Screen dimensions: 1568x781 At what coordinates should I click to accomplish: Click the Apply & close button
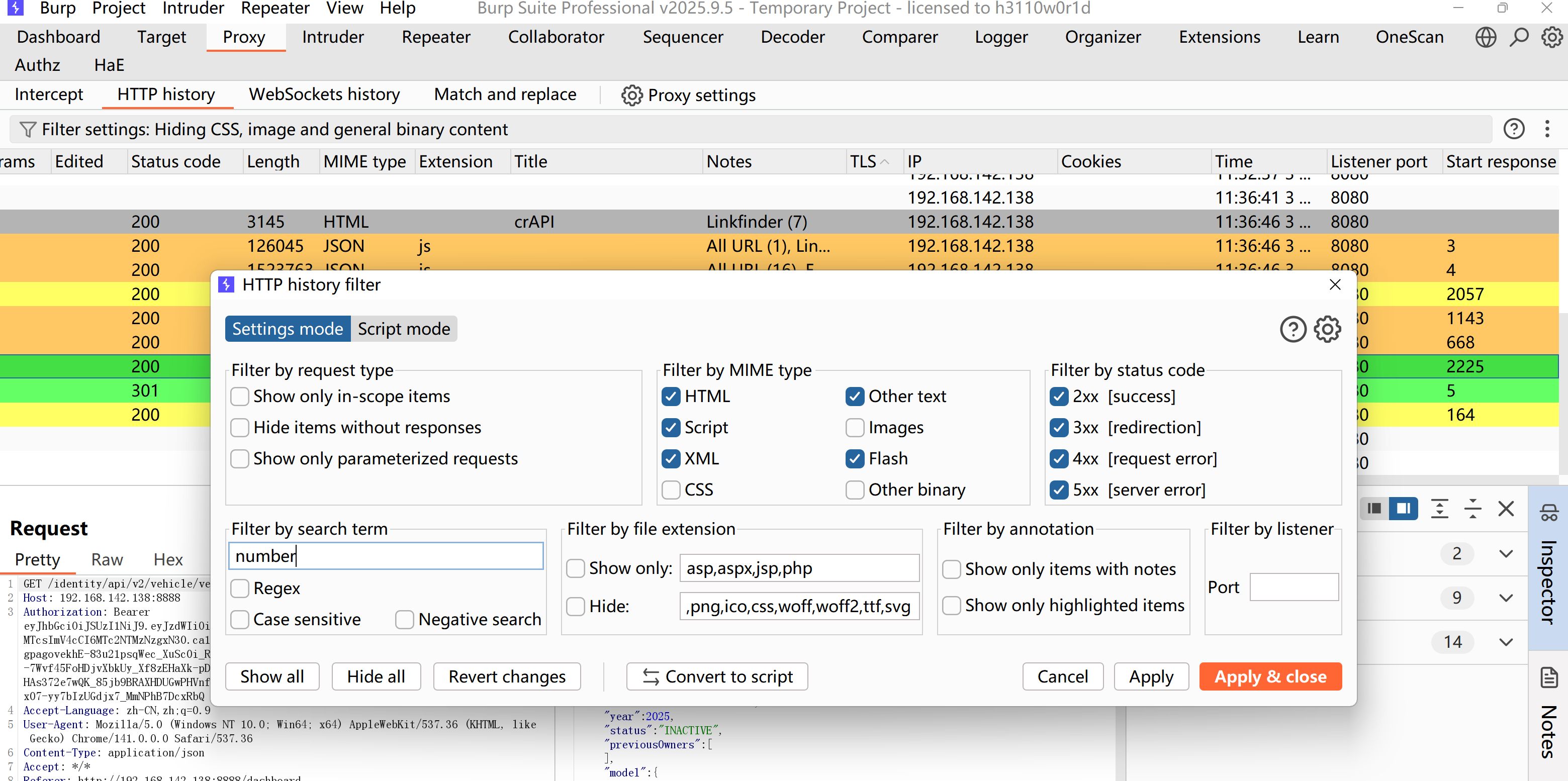pyautogui.click(x=1270, y=676)
